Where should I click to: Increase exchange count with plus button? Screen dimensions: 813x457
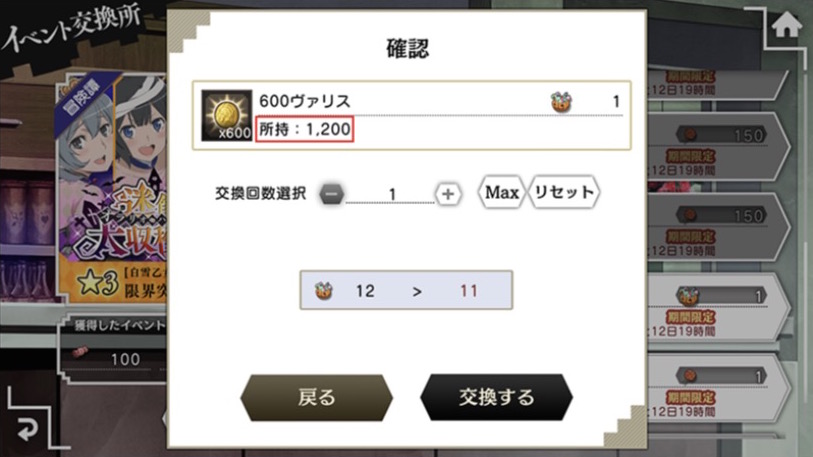point(448,194)
